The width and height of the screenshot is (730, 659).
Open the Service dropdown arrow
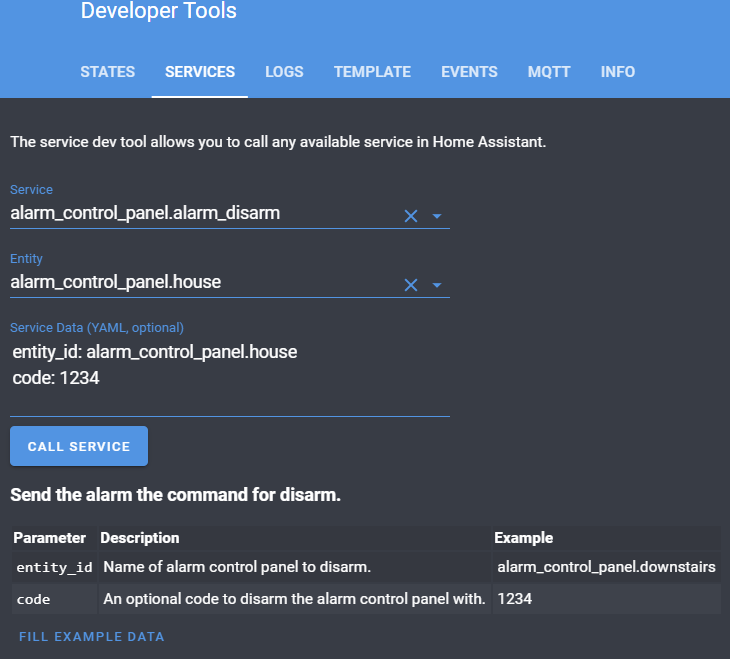point(437,216)
